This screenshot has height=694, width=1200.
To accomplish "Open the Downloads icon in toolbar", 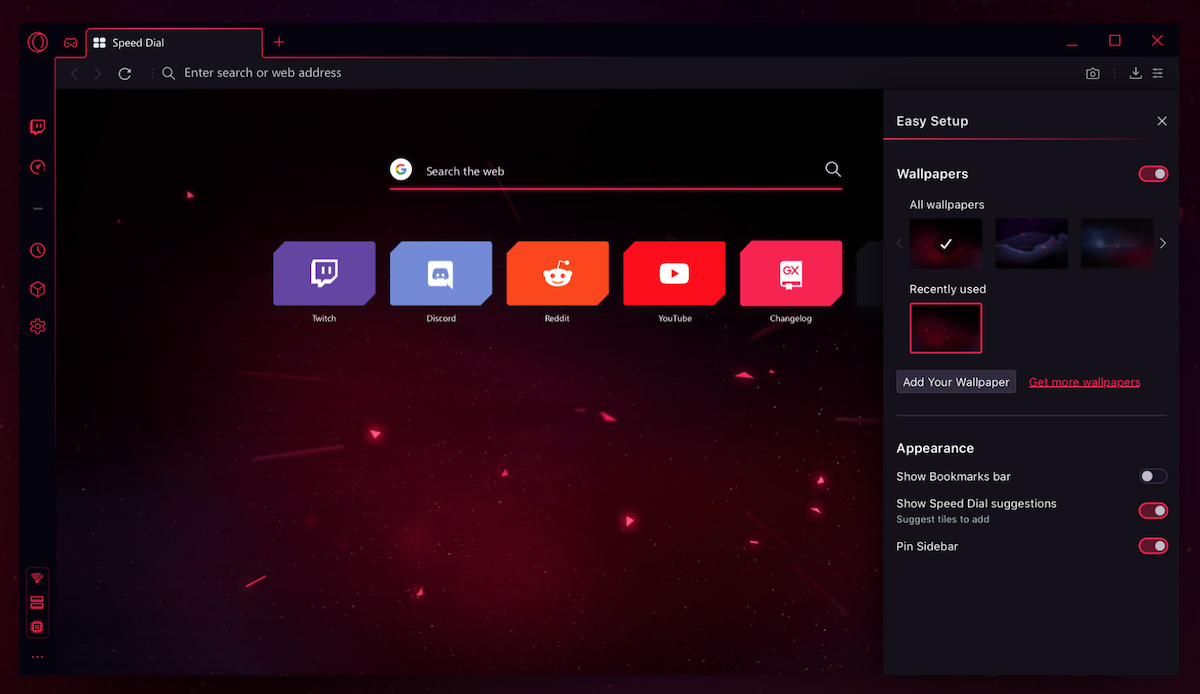I will point(1135,73).
